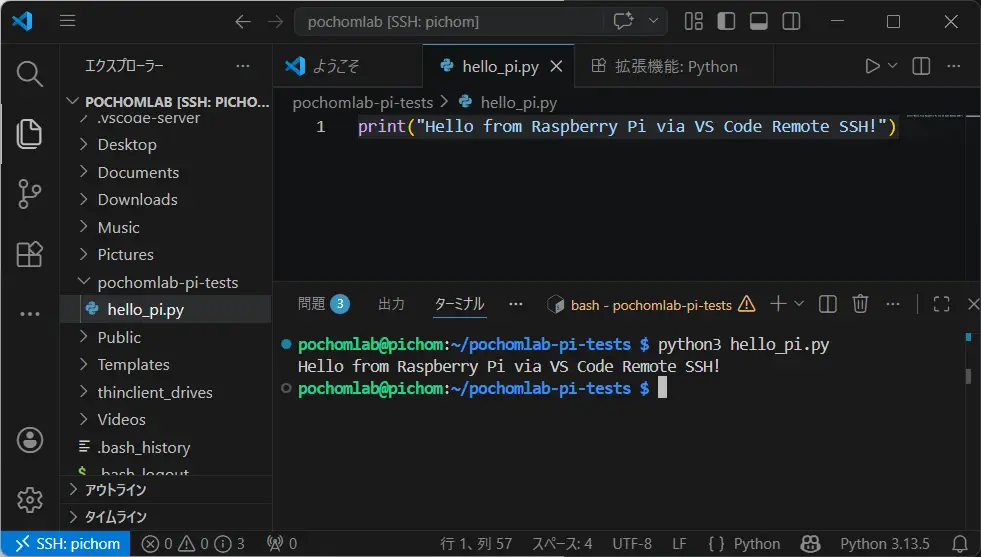Image resolution: width=981 pixels, height=557 pixels.
Task: Open Explorer More Actions ellipsis
Action: click(243, 66)
